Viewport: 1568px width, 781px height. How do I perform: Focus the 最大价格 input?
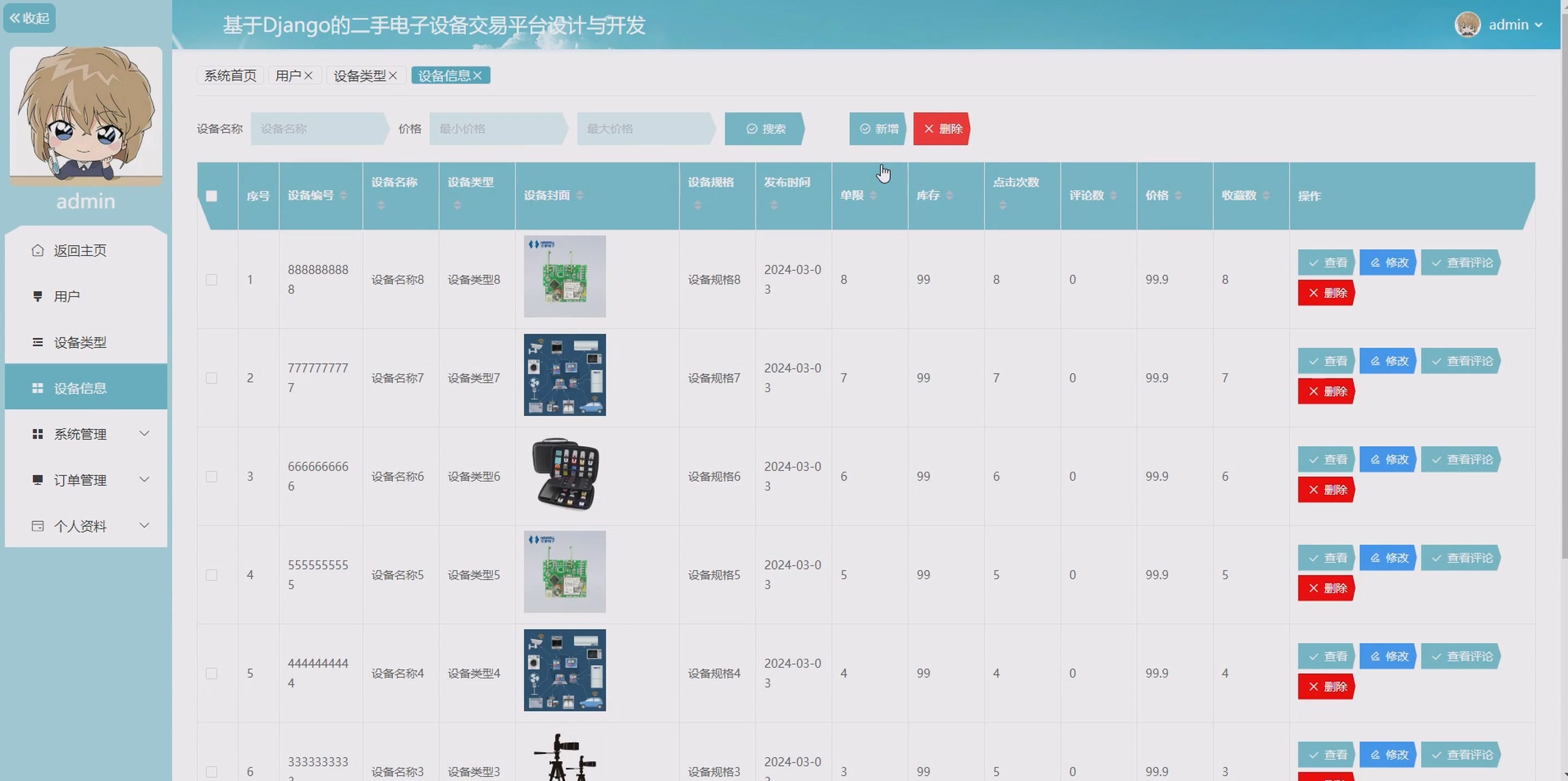(646, 129)
